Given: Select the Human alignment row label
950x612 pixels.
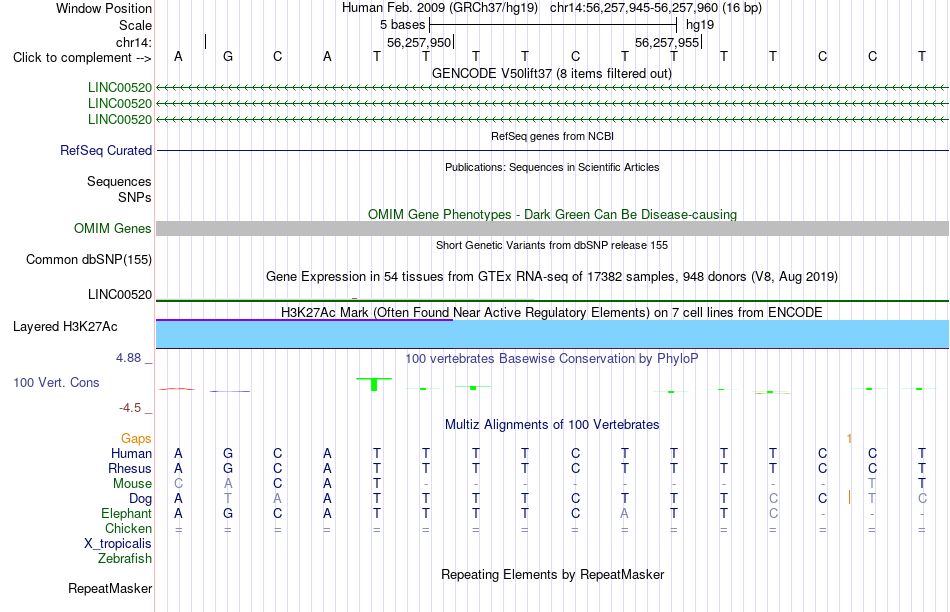Looking at the screenshot, I should [131, 454].
